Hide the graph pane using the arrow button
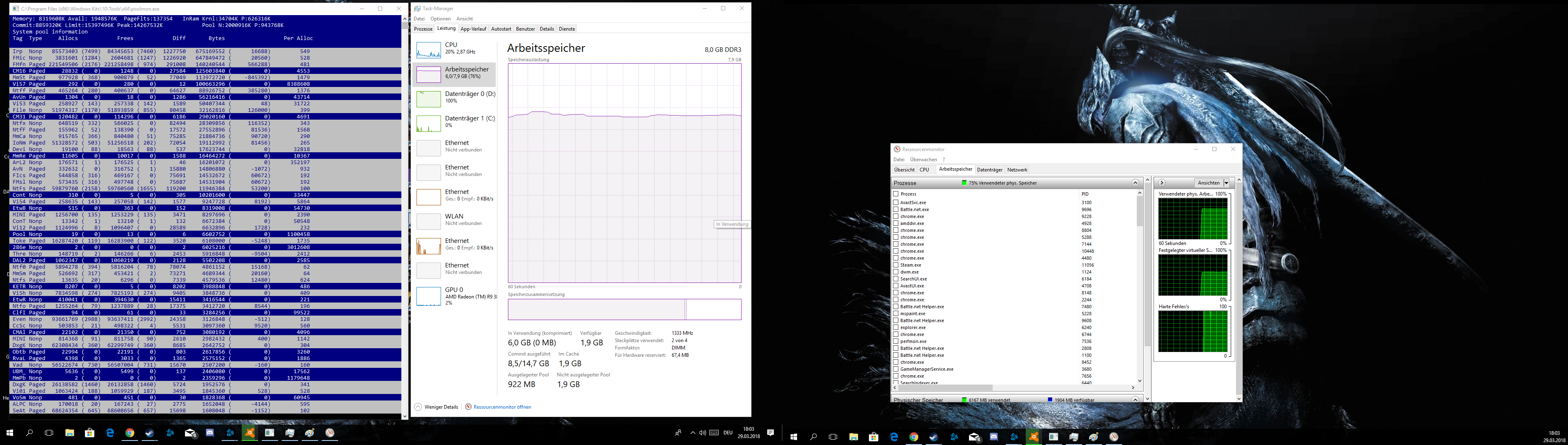The height and width of the screenshot is (445, 1568). tap(1161, 182)
